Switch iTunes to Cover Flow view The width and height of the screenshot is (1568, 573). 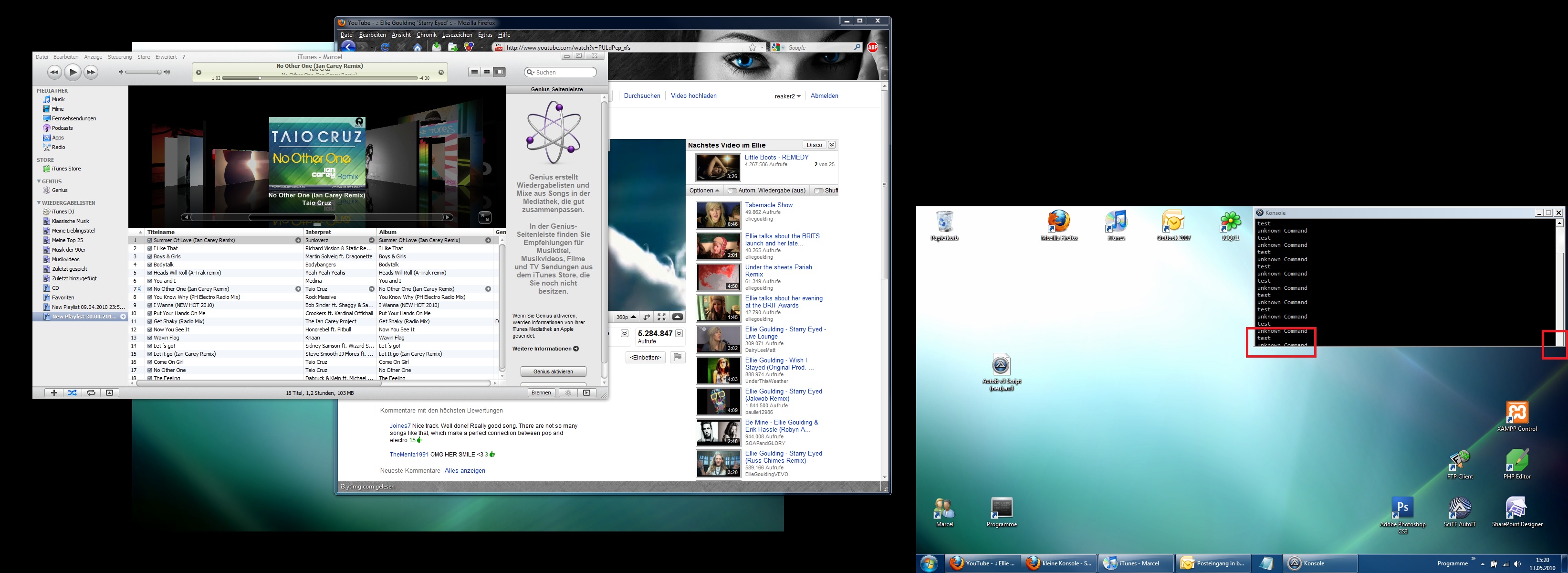[x=499, y=72]
